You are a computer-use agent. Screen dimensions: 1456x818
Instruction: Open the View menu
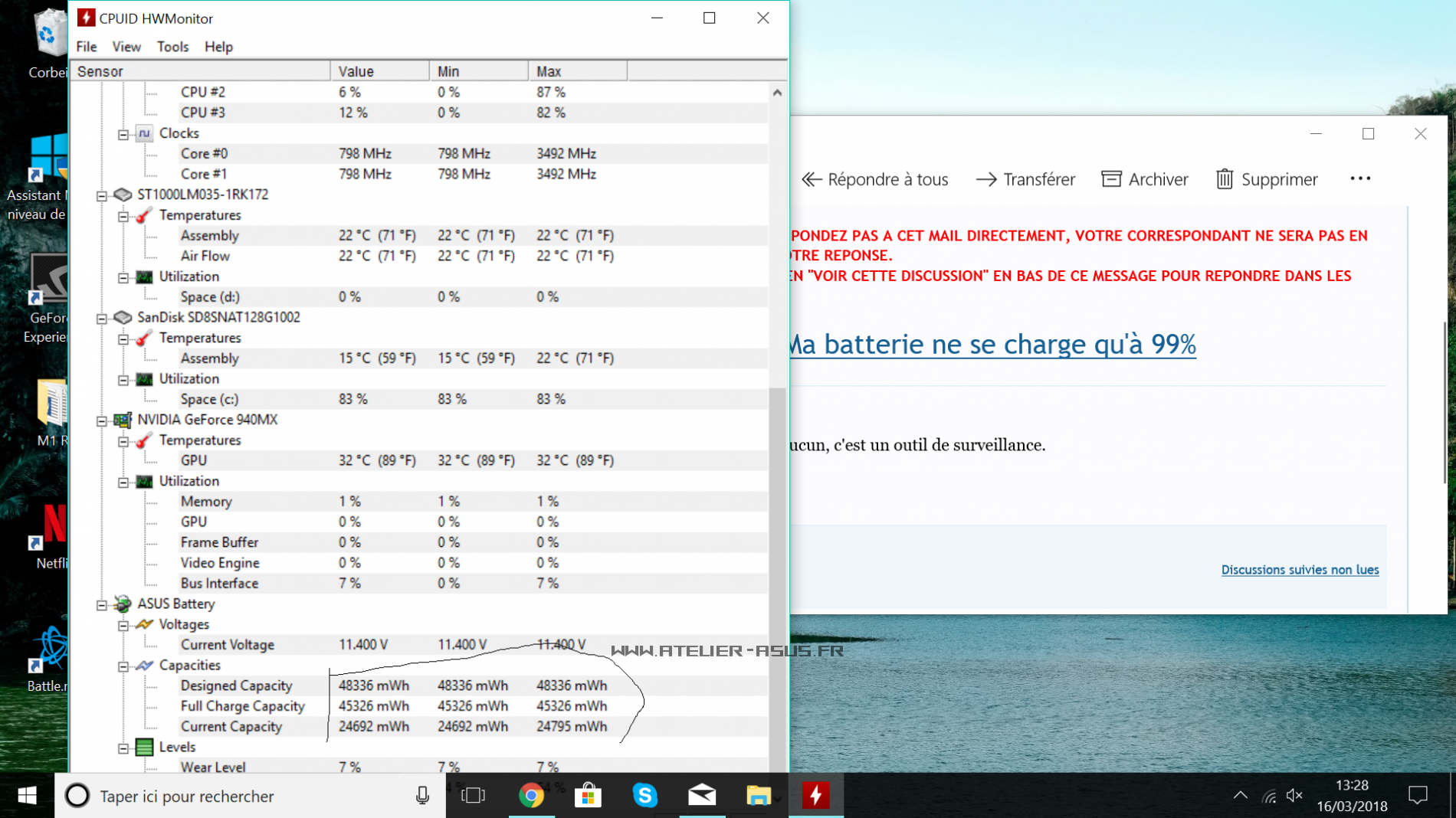pos(126,47)
